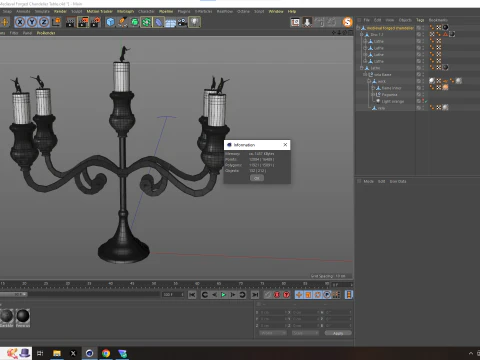This screenshot has height=360, width=480.
Task: Open Object Manager Bookmarks menu
Action: point(438,20)
